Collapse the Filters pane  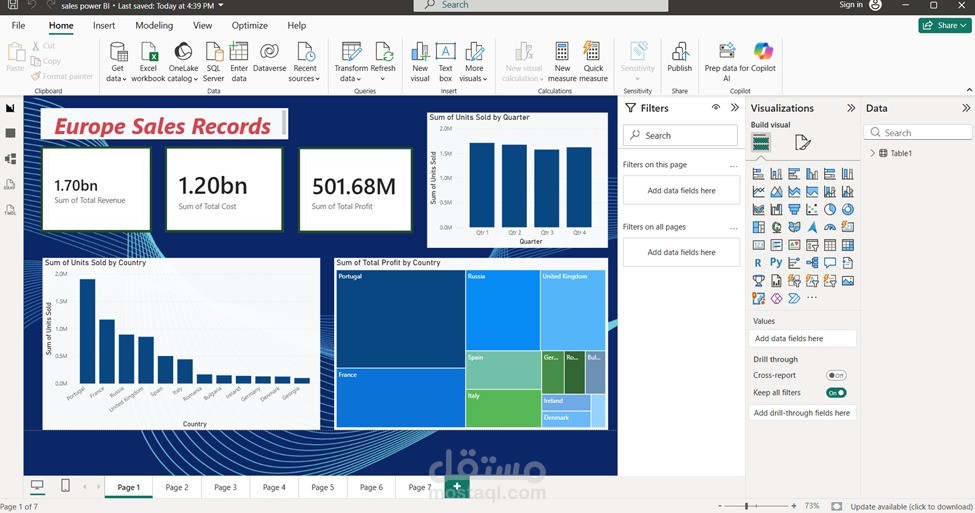(x=734, y=108)
